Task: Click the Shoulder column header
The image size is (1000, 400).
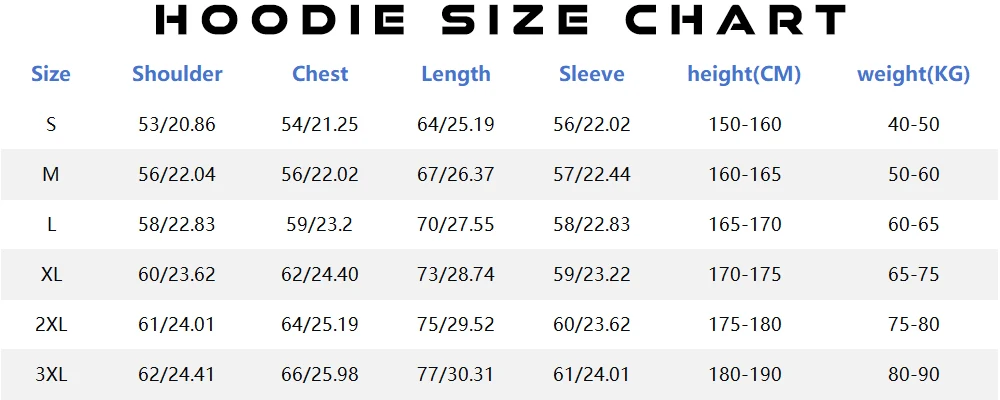Action: [177, 74]
